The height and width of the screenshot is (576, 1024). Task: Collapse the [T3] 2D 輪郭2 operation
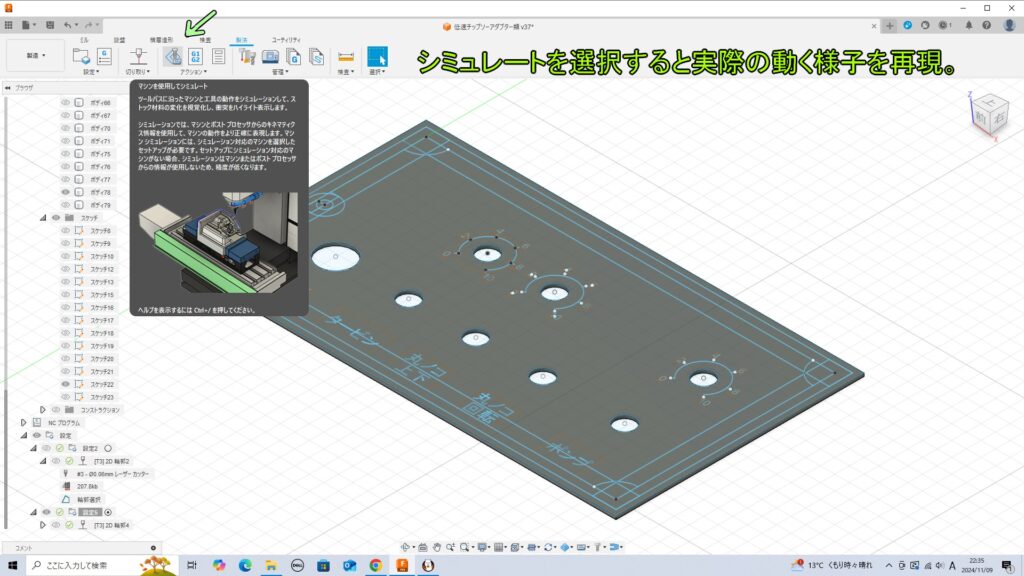43,461
